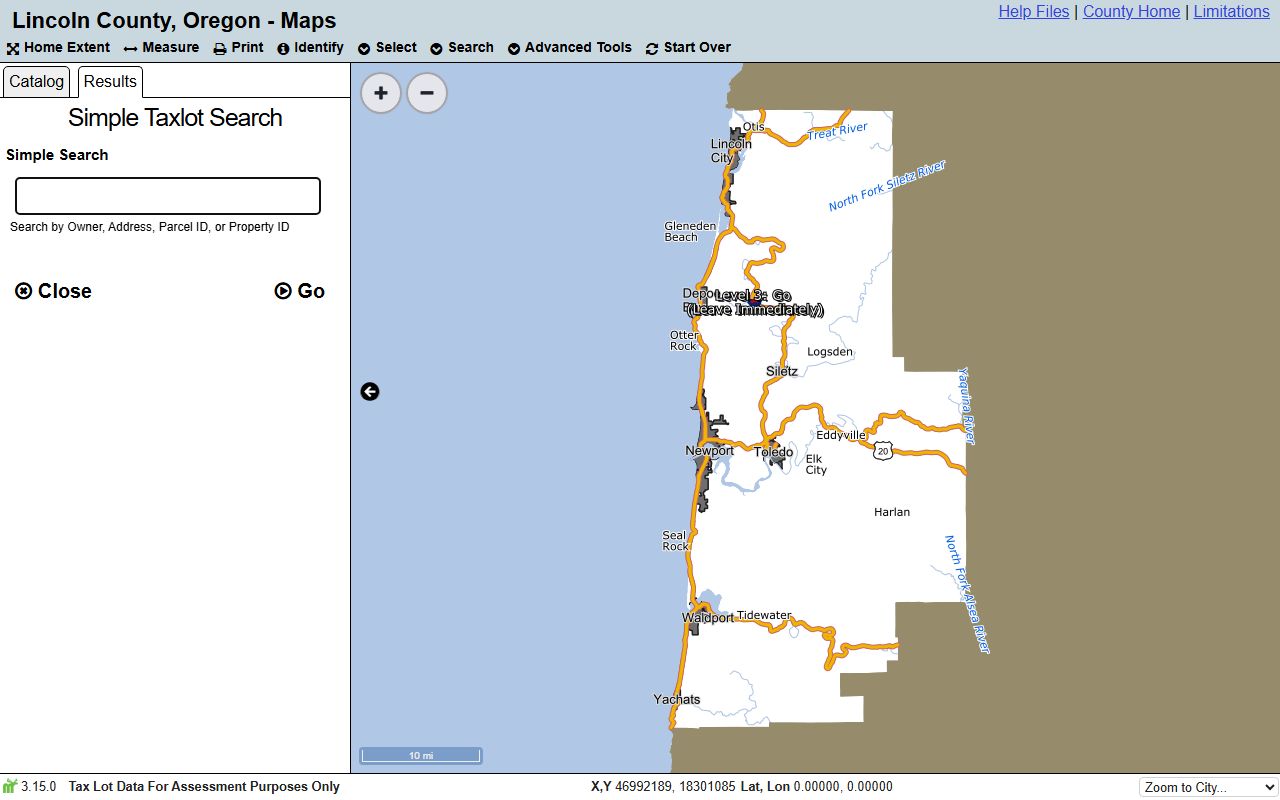The image size is (1280, 800).
Task: Switch to the Results tab
Action: [x=110, y=82]
